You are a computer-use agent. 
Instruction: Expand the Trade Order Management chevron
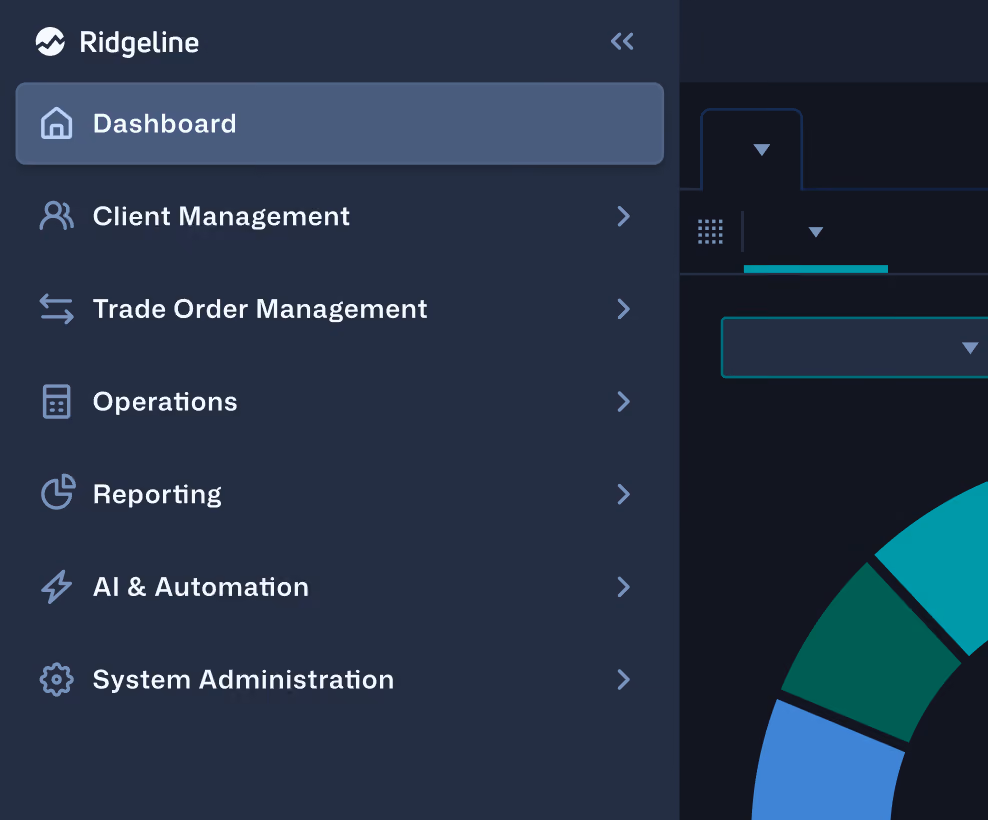623,309
